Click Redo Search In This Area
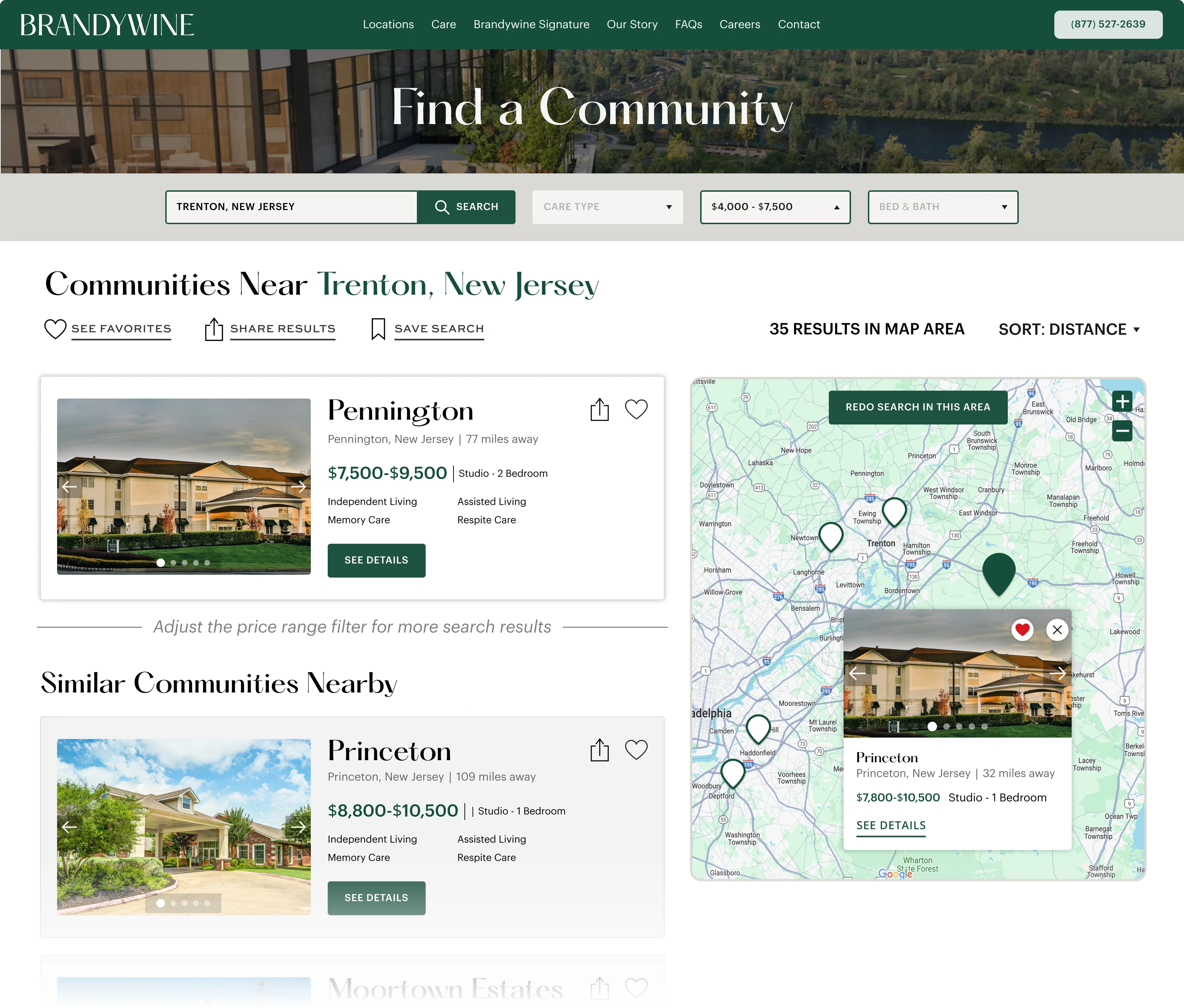This screenshot has width=1184, height=1008. (x=918, y=407)
